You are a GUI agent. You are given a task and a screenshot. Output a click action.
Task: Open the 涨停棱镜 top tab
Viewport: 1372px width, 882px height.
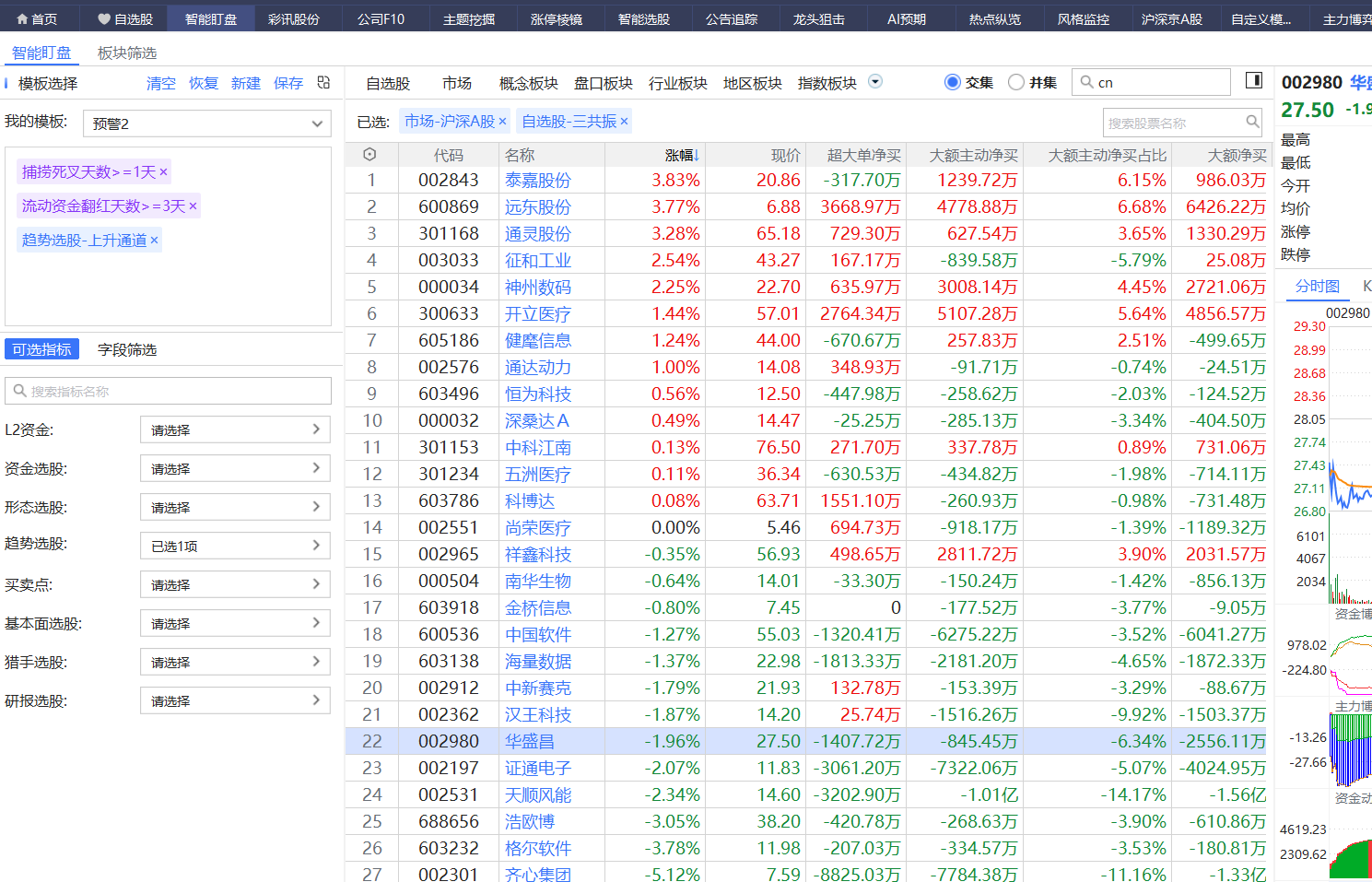point(557,18)
